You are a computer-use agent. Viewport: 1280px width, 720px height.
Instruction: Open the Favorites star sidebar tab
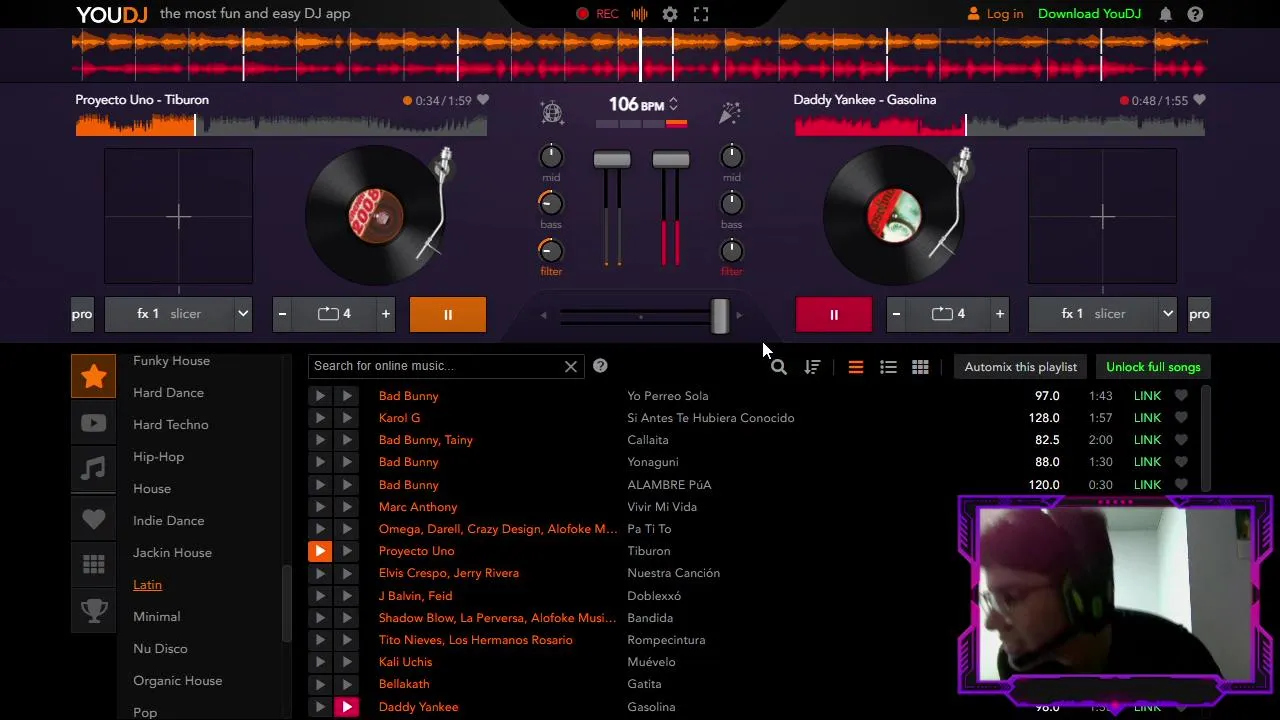click(x=94, y=376)
